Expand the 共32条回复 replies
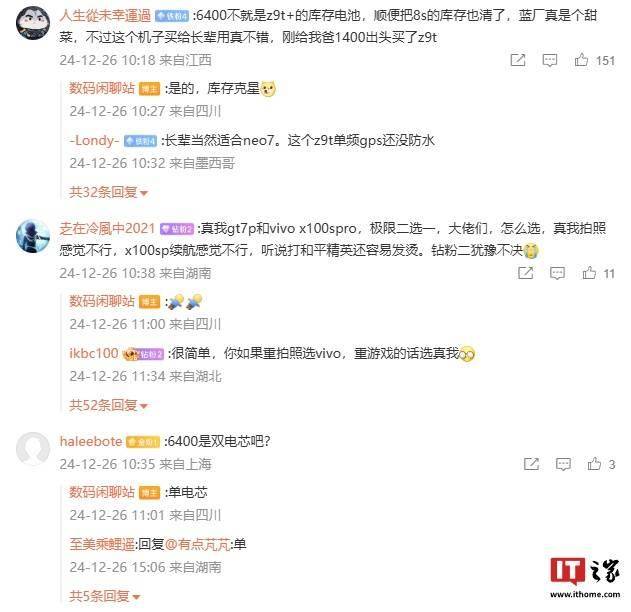Viewport: 631px width, 612px height. [x=109, y=192]
